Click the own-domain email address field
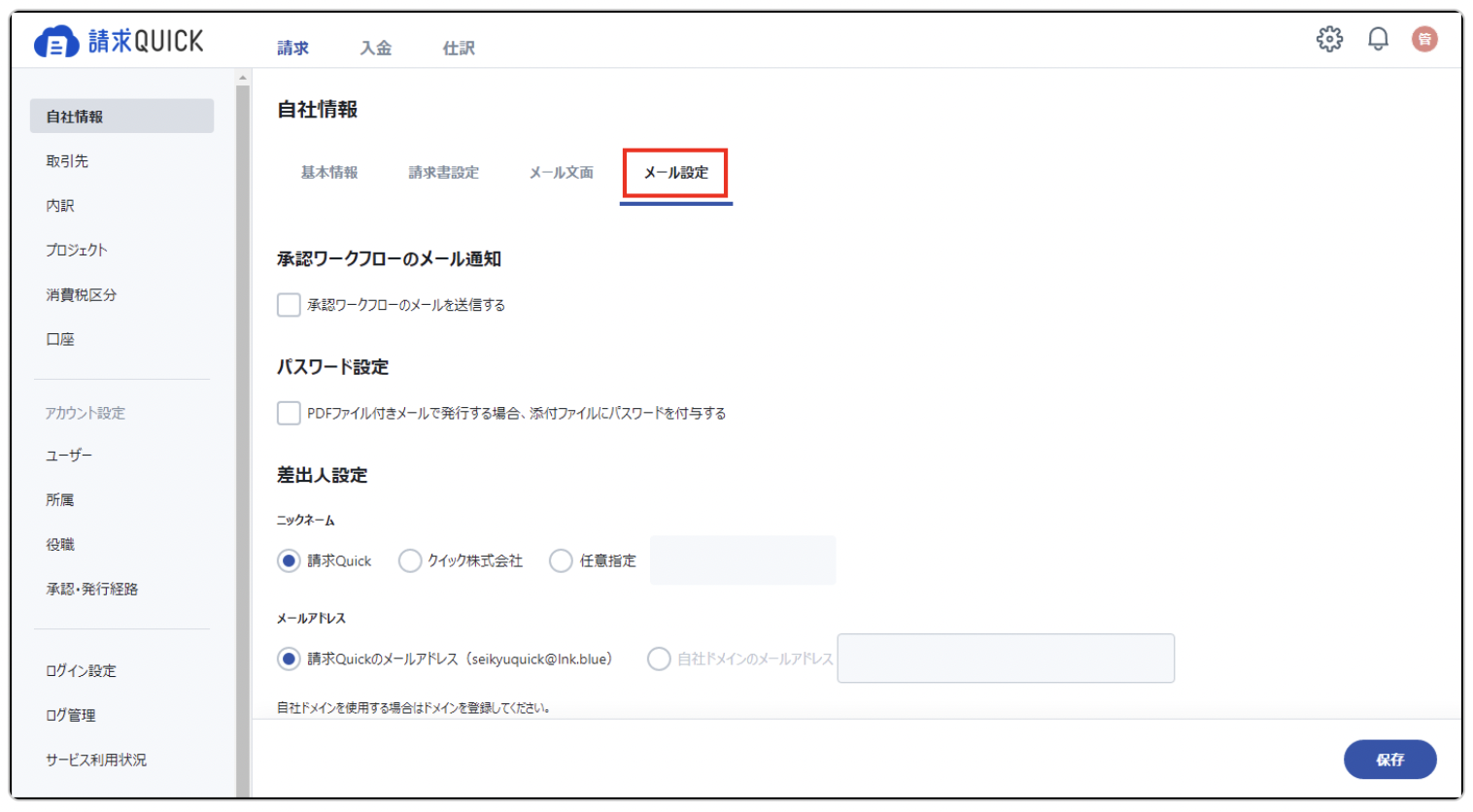Image resolution: width=1473 pixels, height=812 pixels. (1006, 659)
